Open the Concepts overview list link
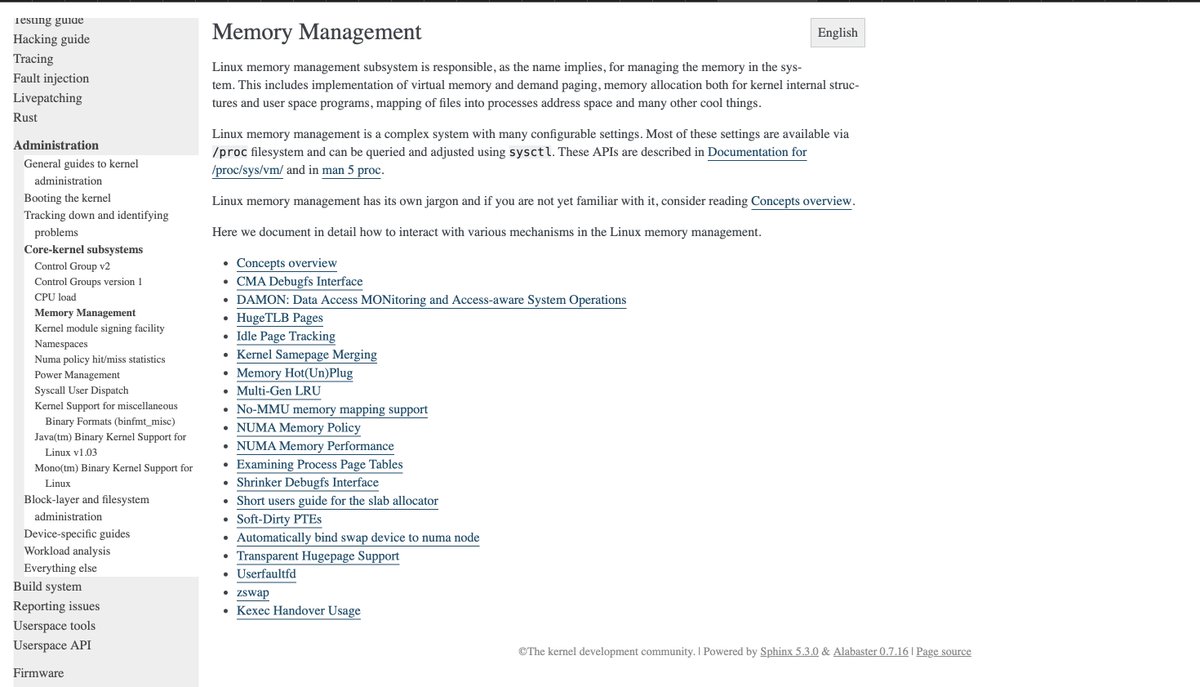The height and width of the screenshot is (687, 1200). [287, 263]
